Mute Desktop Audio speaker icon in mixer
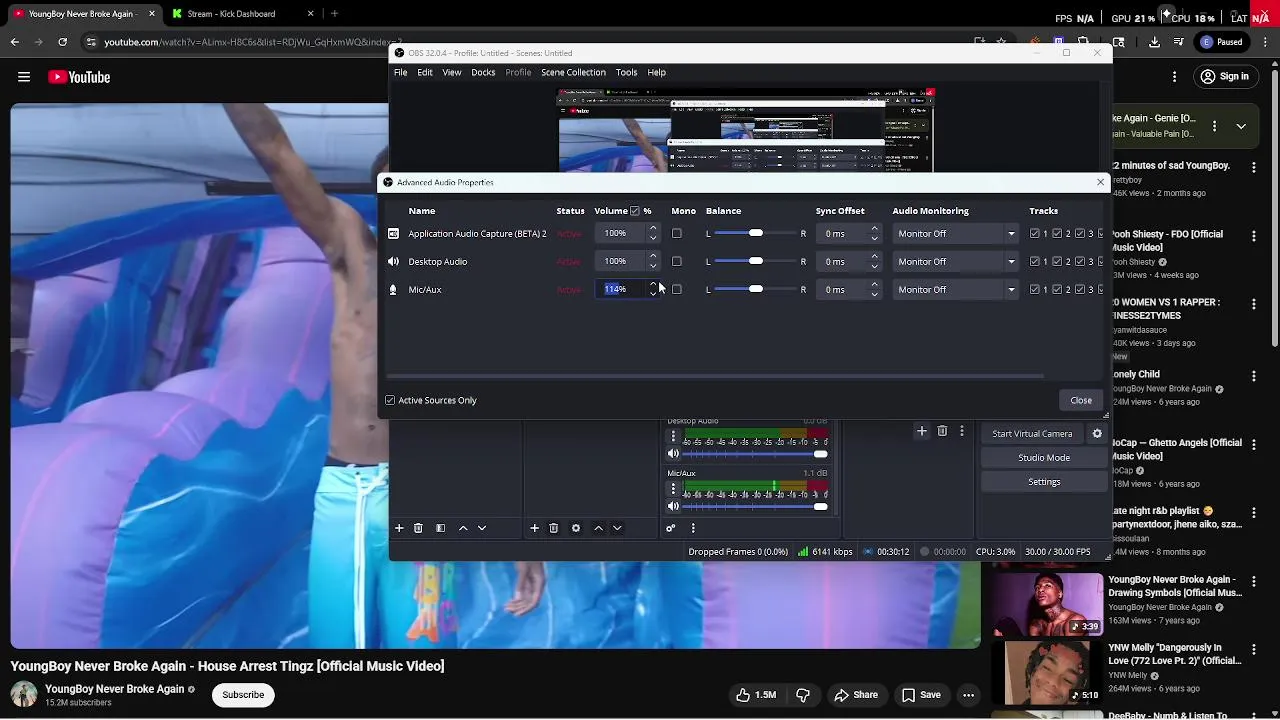Viewport: 1280px width, 720px height. (673, 454)
